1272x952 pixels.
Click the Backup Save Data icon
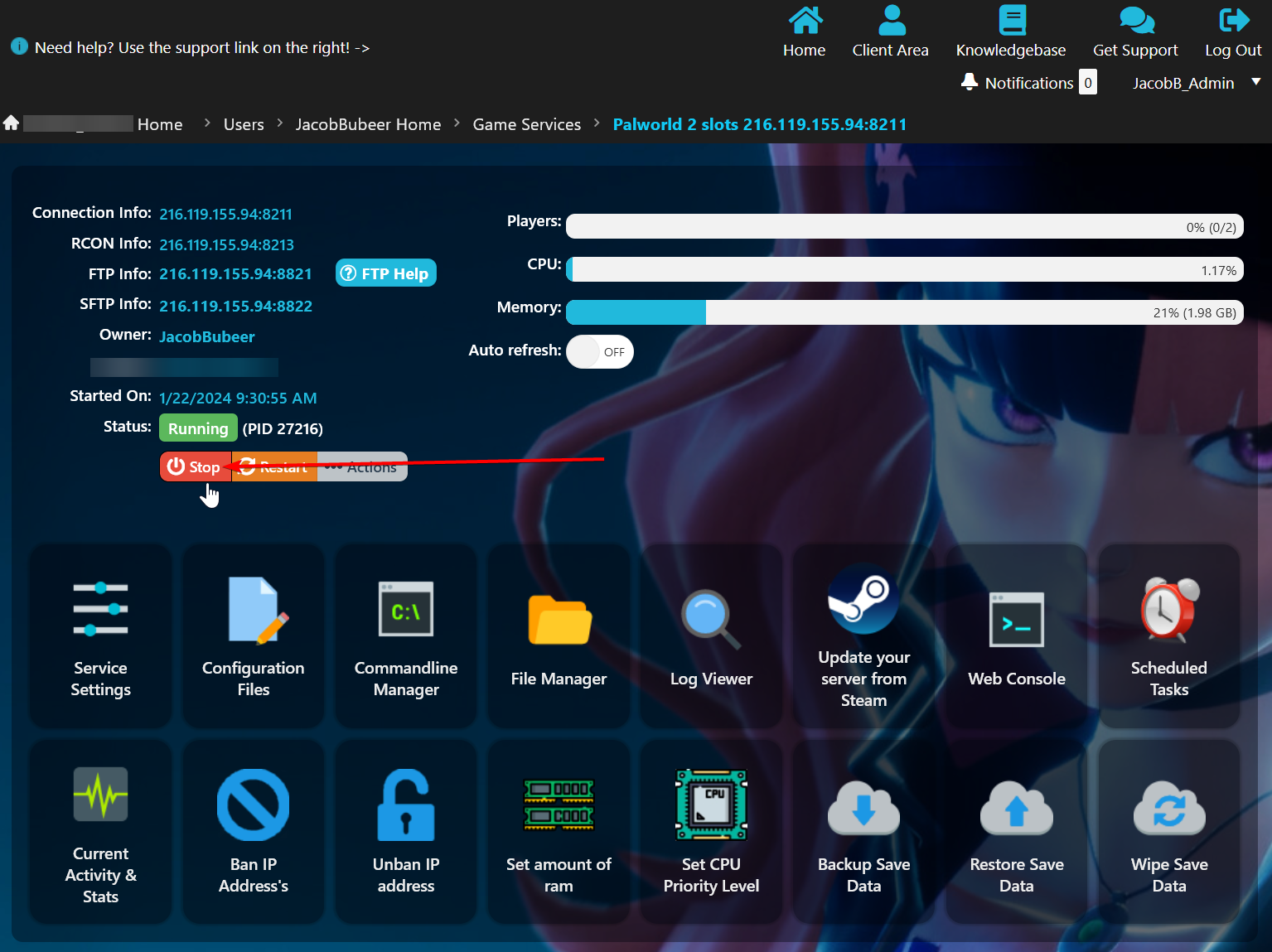[x=863, y=808]
